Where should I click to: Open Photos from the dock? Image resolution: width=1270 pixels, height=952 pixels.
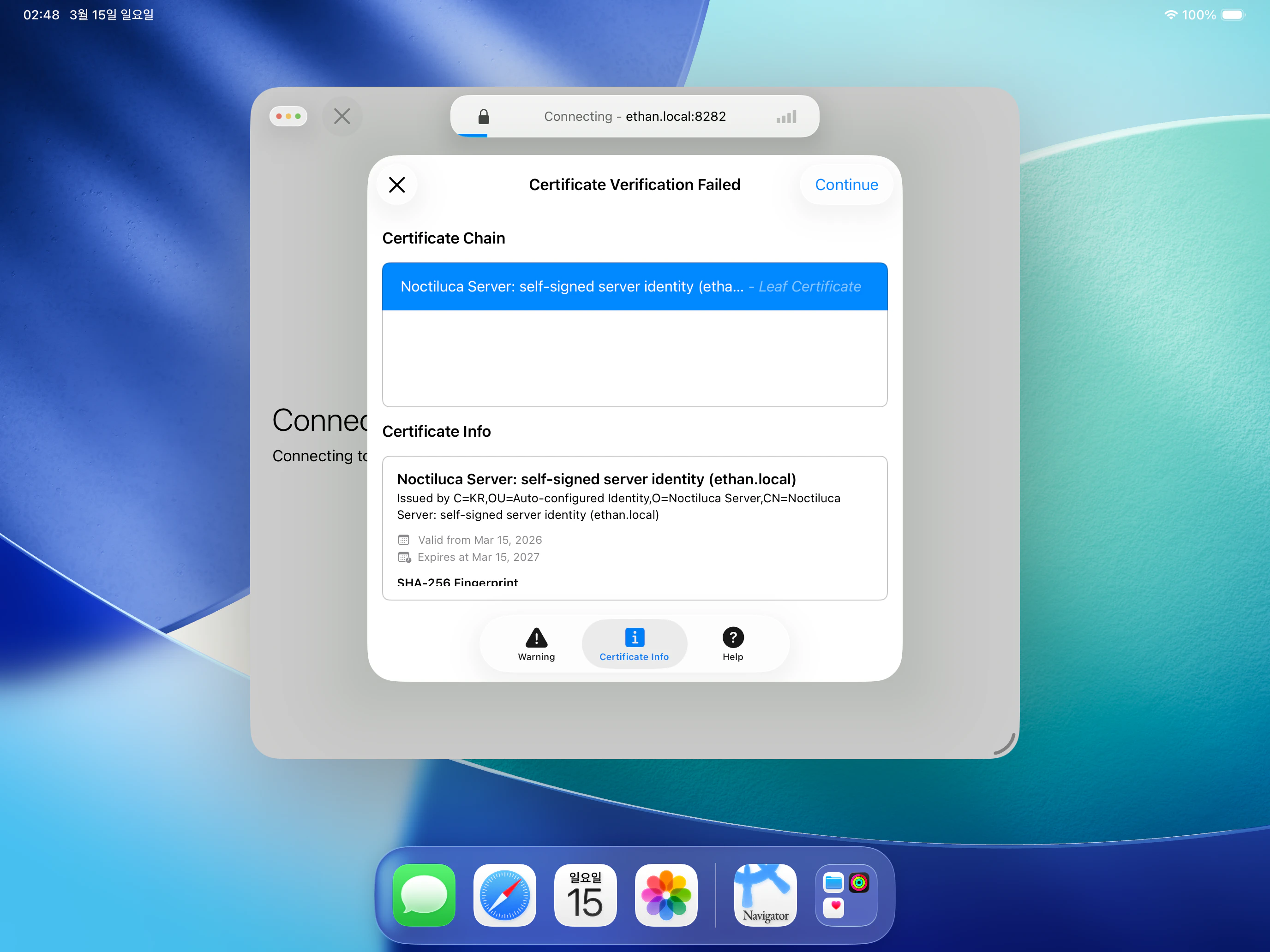pos(666,895)
